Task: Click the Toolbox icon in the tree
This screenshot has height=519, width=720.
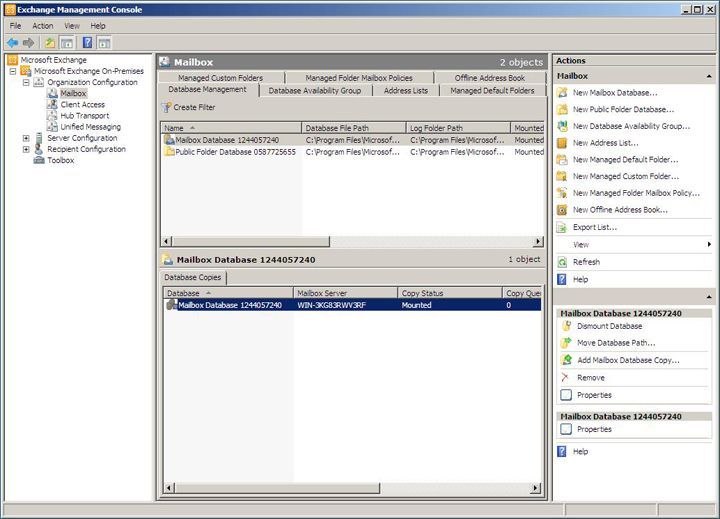Action: click(x=39, y=160)
